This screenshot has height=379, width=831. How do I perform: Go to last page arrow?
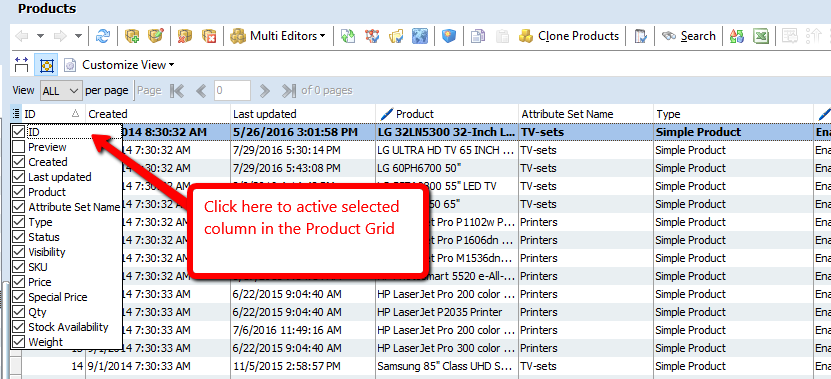[289, 91]
